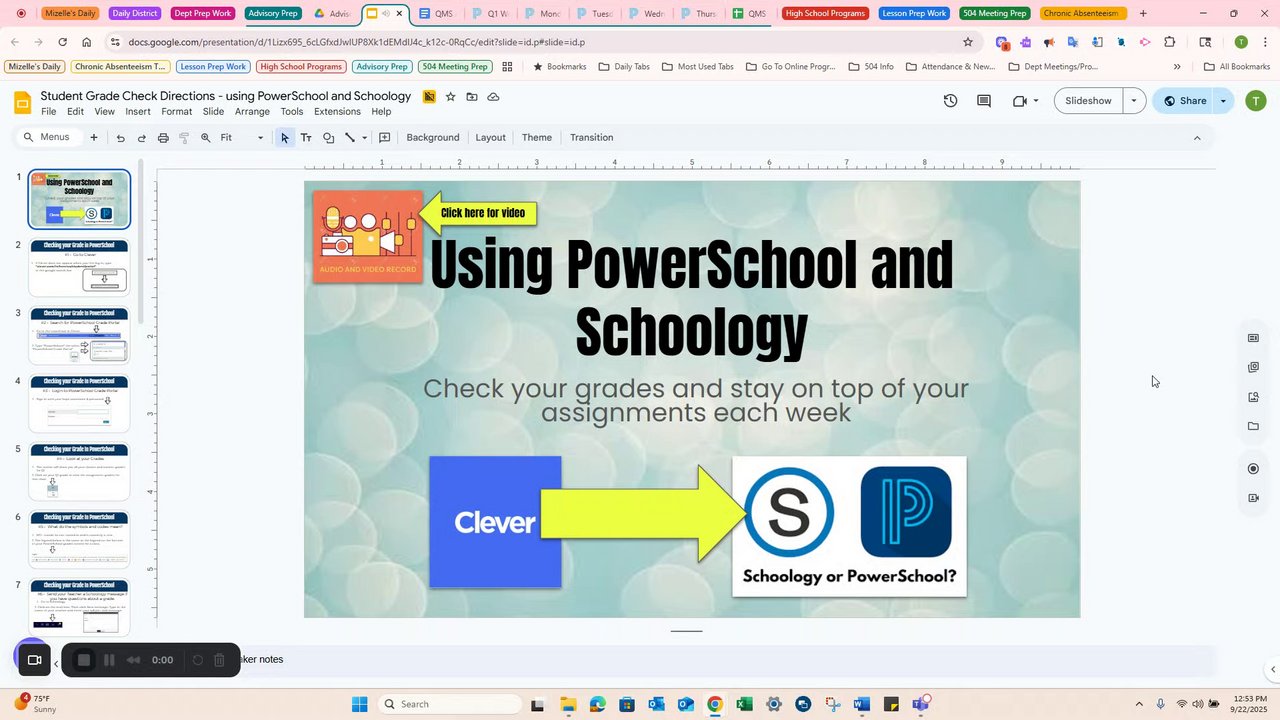Screen dimensions: 1280x720
Task: Stop the screen recording
Action: tap(84, 660)
